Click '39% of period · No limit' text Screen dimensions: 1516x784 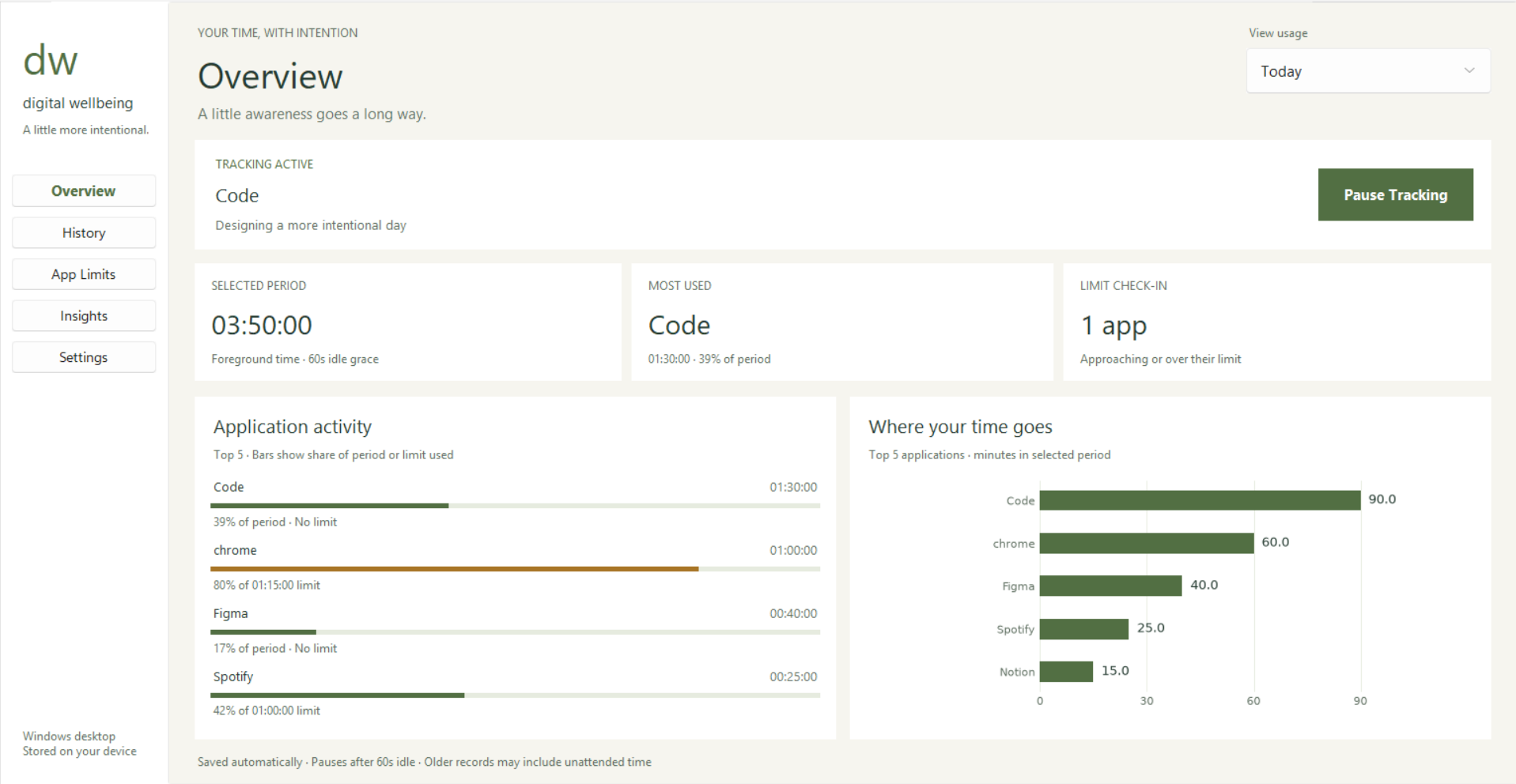pos(275,522)
